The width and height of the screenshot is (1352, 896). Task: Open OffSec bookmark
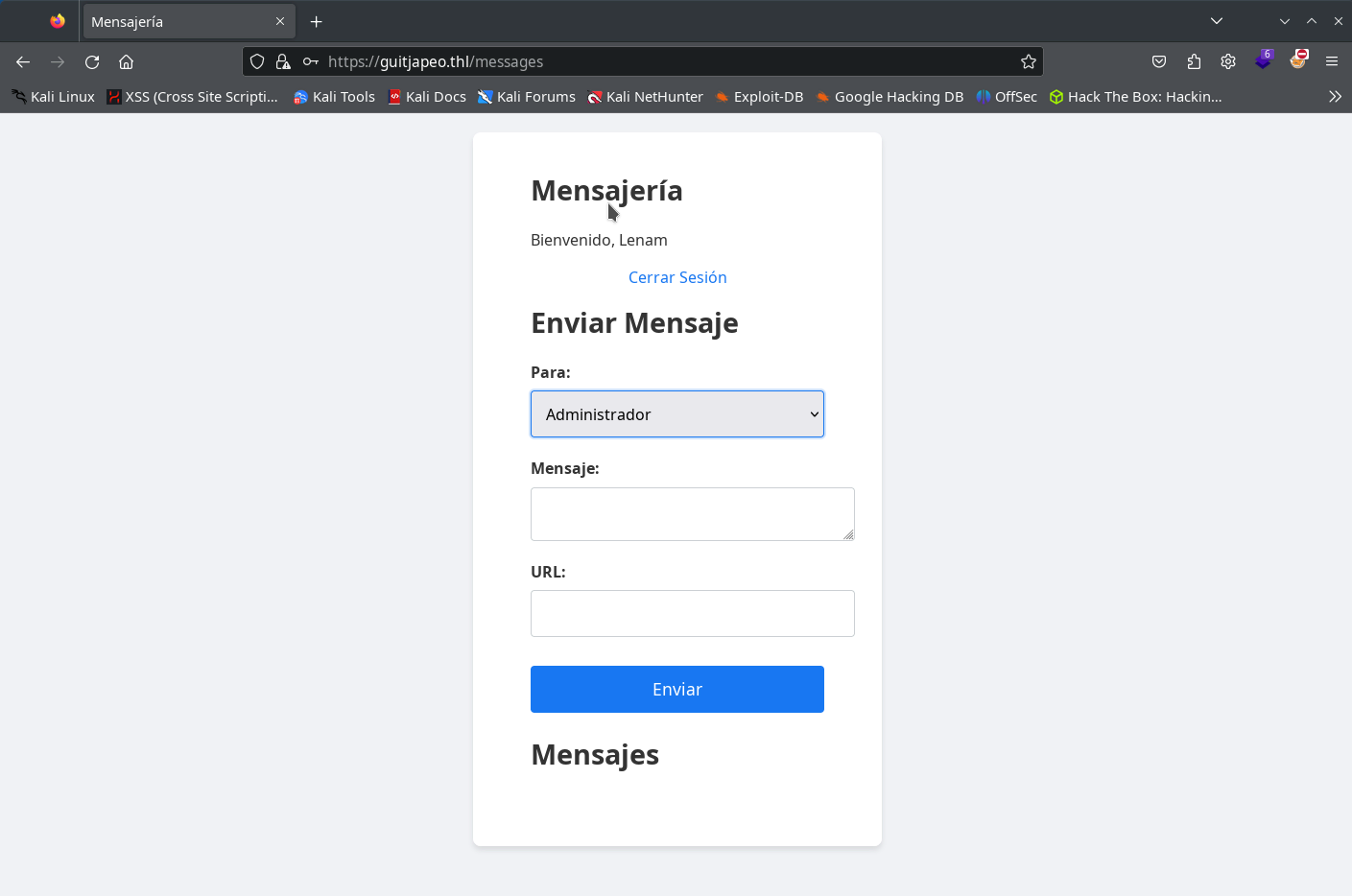tap(1007, 97)
